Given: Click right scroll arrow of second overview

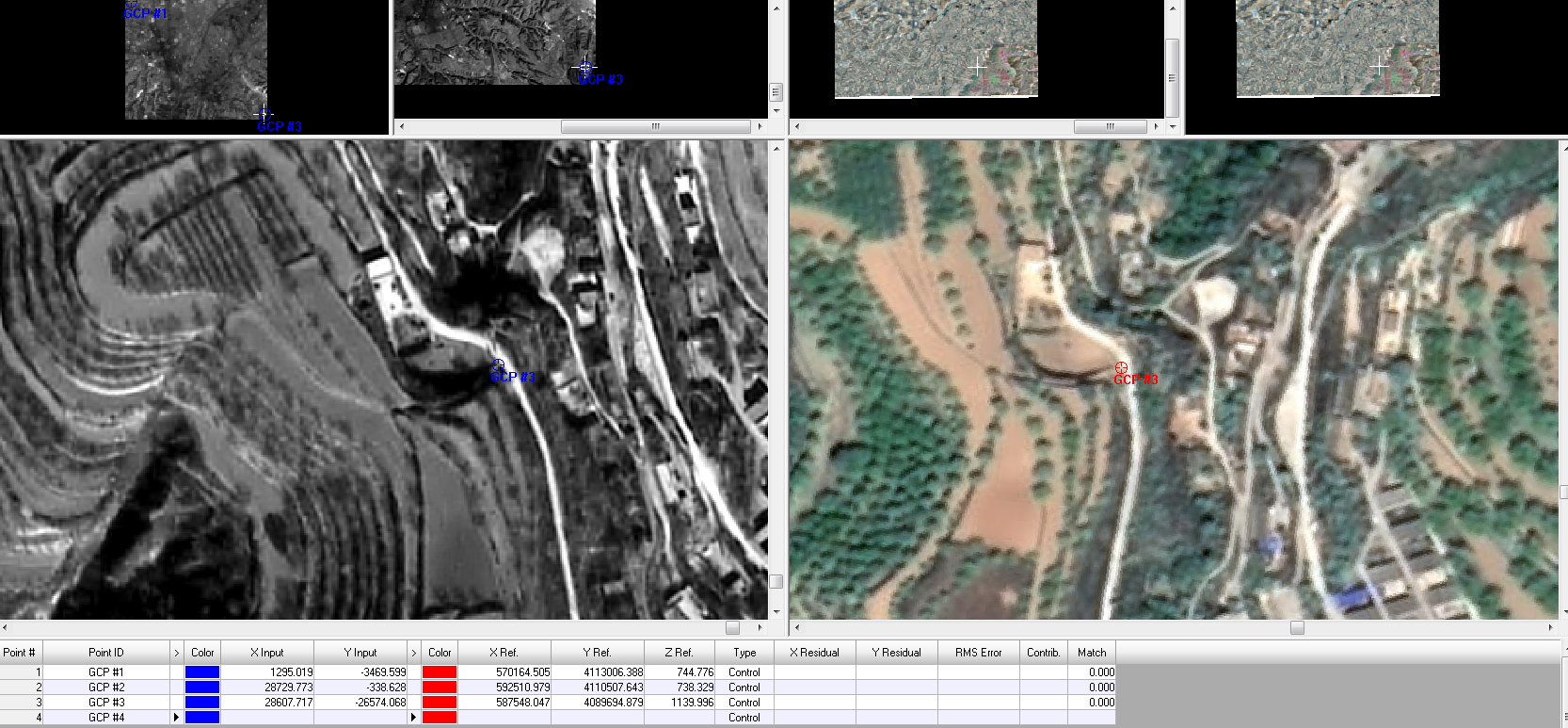Looking at the screenshot, I should (x=760, y=126).
